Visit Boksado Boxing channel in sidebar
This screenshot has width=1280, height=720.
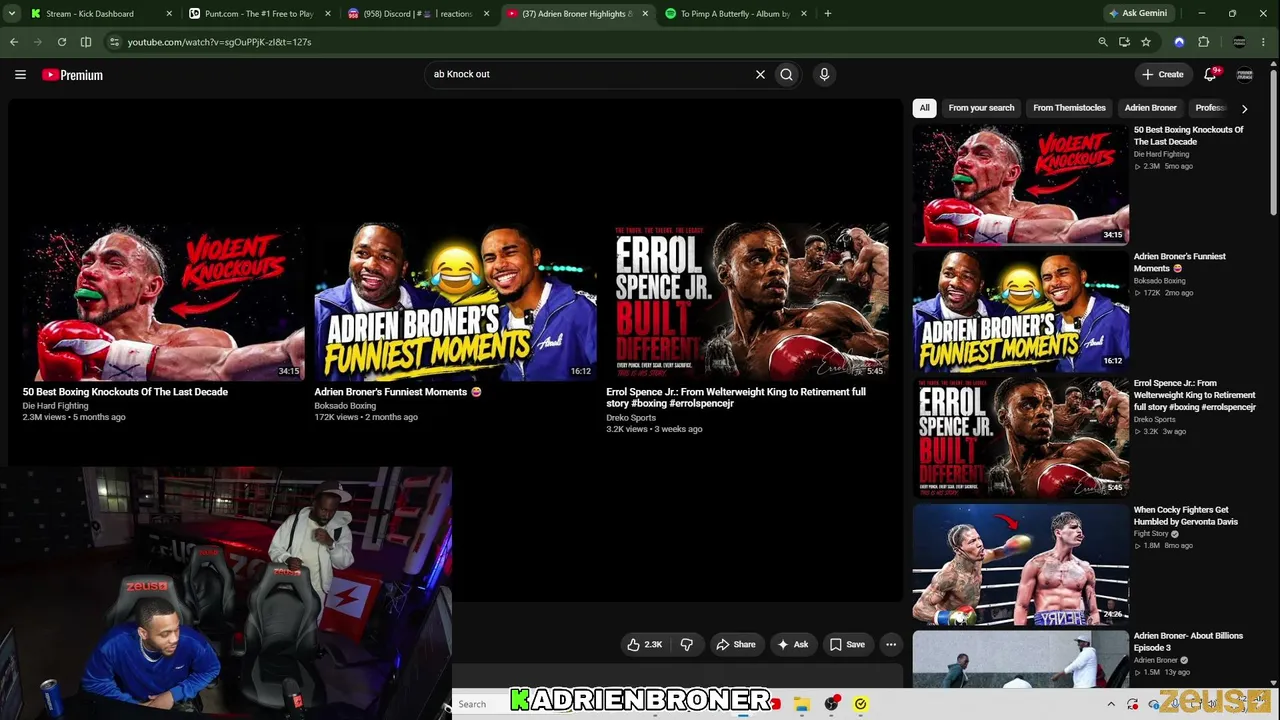coord(1160,281)
